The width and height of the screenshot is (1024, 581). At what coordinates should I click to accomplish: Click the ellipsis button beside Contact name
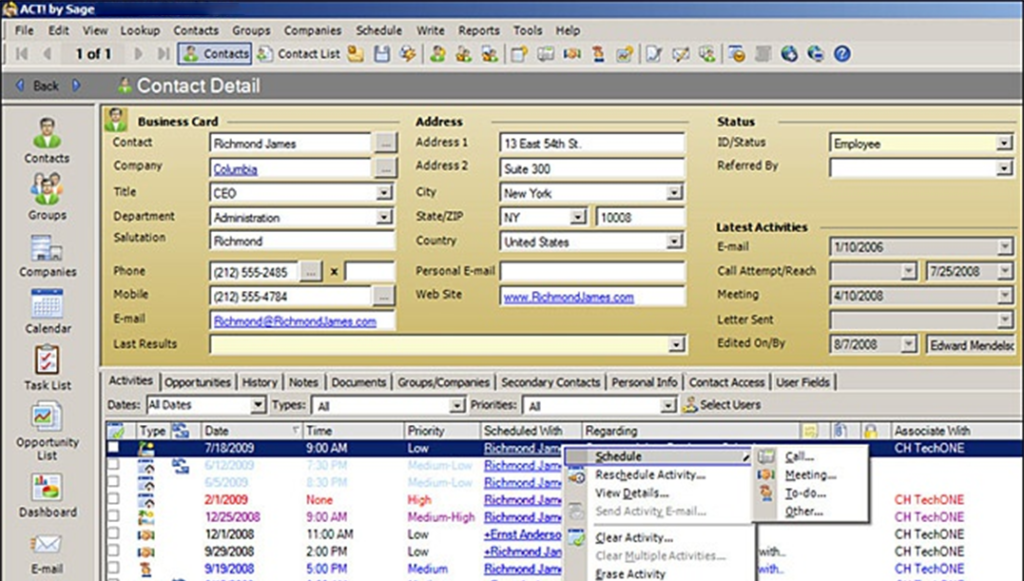click(385, 142)
